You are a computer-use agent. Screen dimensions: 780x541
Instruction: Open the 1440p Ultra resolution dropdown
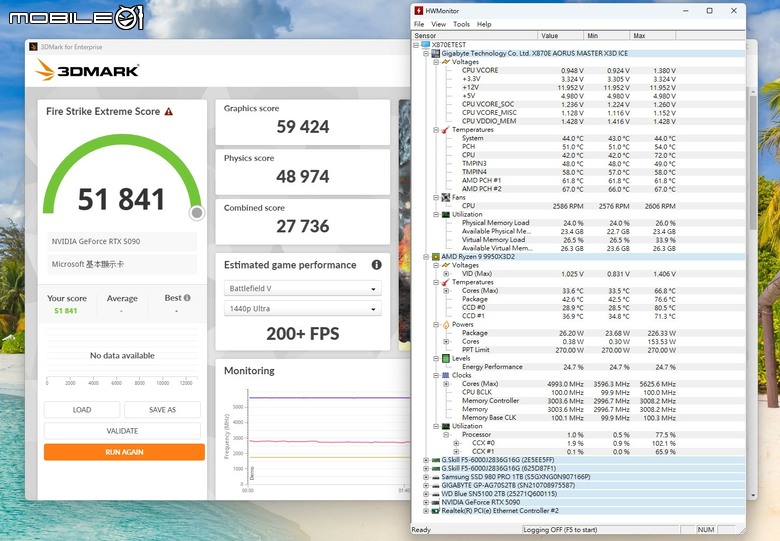click(x=302, y=309)
